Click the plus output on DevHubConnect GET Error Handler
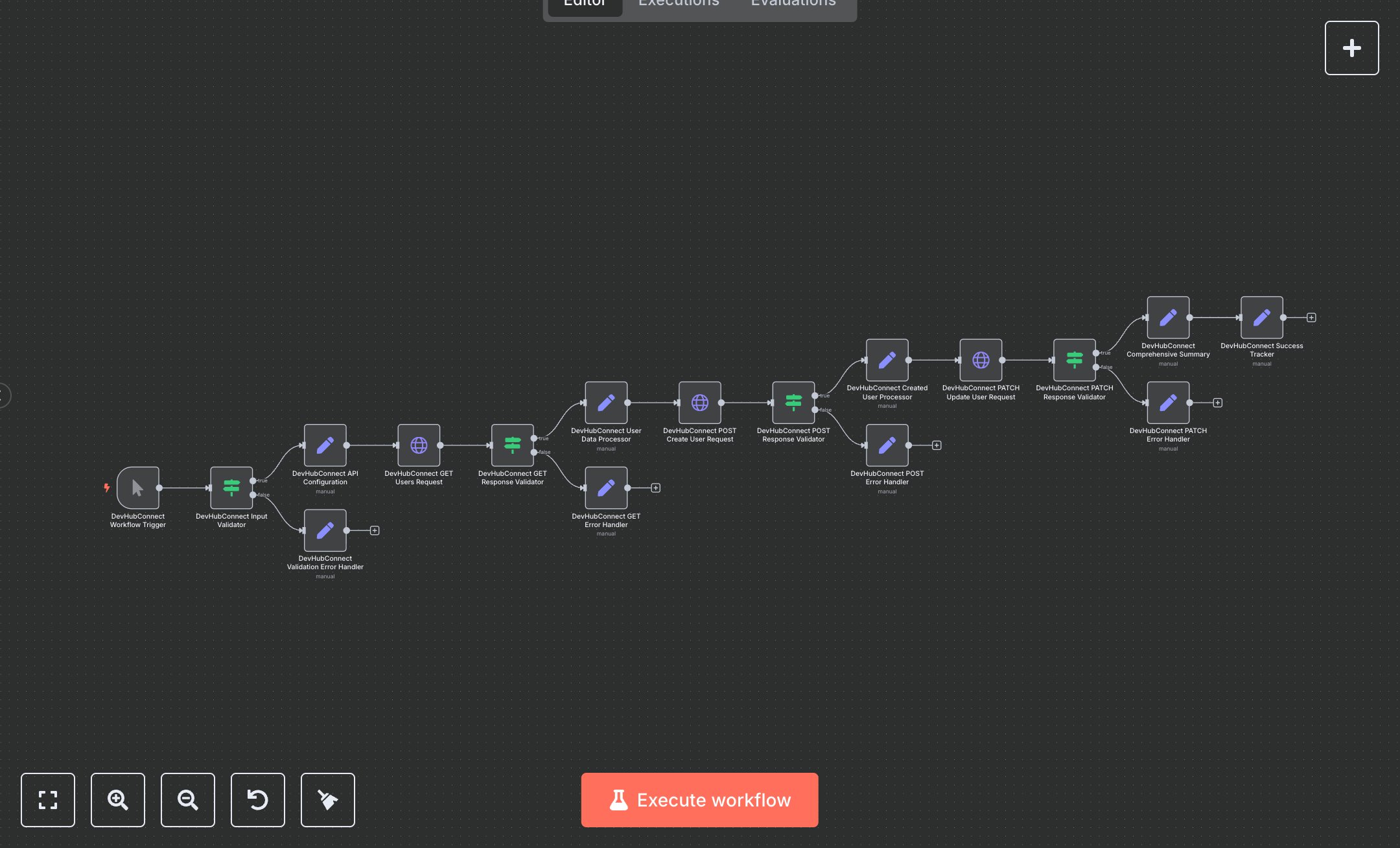The image size is (1400, 848). tap(655, 488)
